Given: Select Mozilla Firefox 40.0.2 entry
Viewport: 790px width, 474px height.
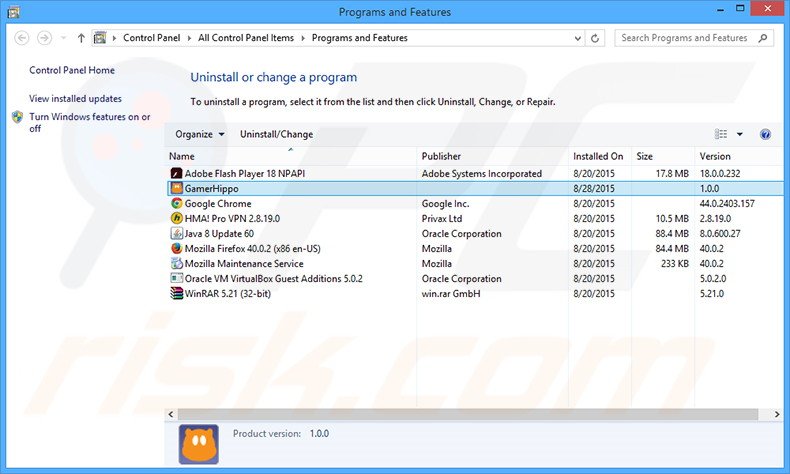Looking at the screenshot, I should [x=475, y=248].
